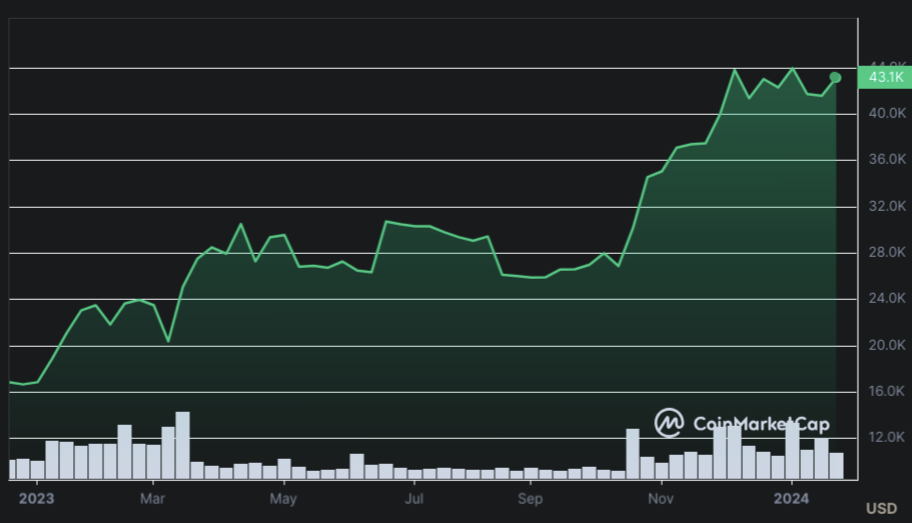Image resolution: width=912 pixels, height=523 pixels.
Task: Select the 24.0K price axis label
Action: point(887,299)
